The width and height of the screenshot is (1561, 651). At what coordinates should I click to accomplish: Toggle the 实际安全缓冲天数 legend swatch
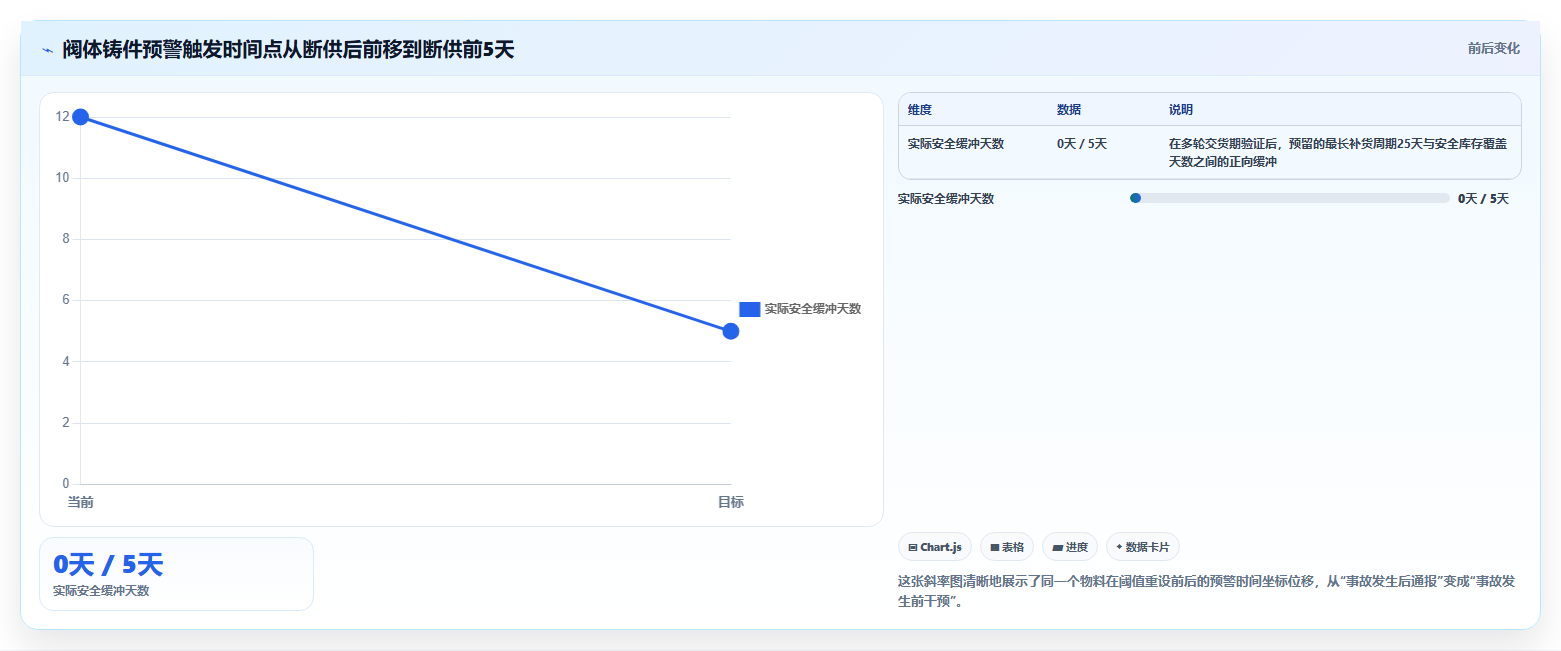(750, 309)
